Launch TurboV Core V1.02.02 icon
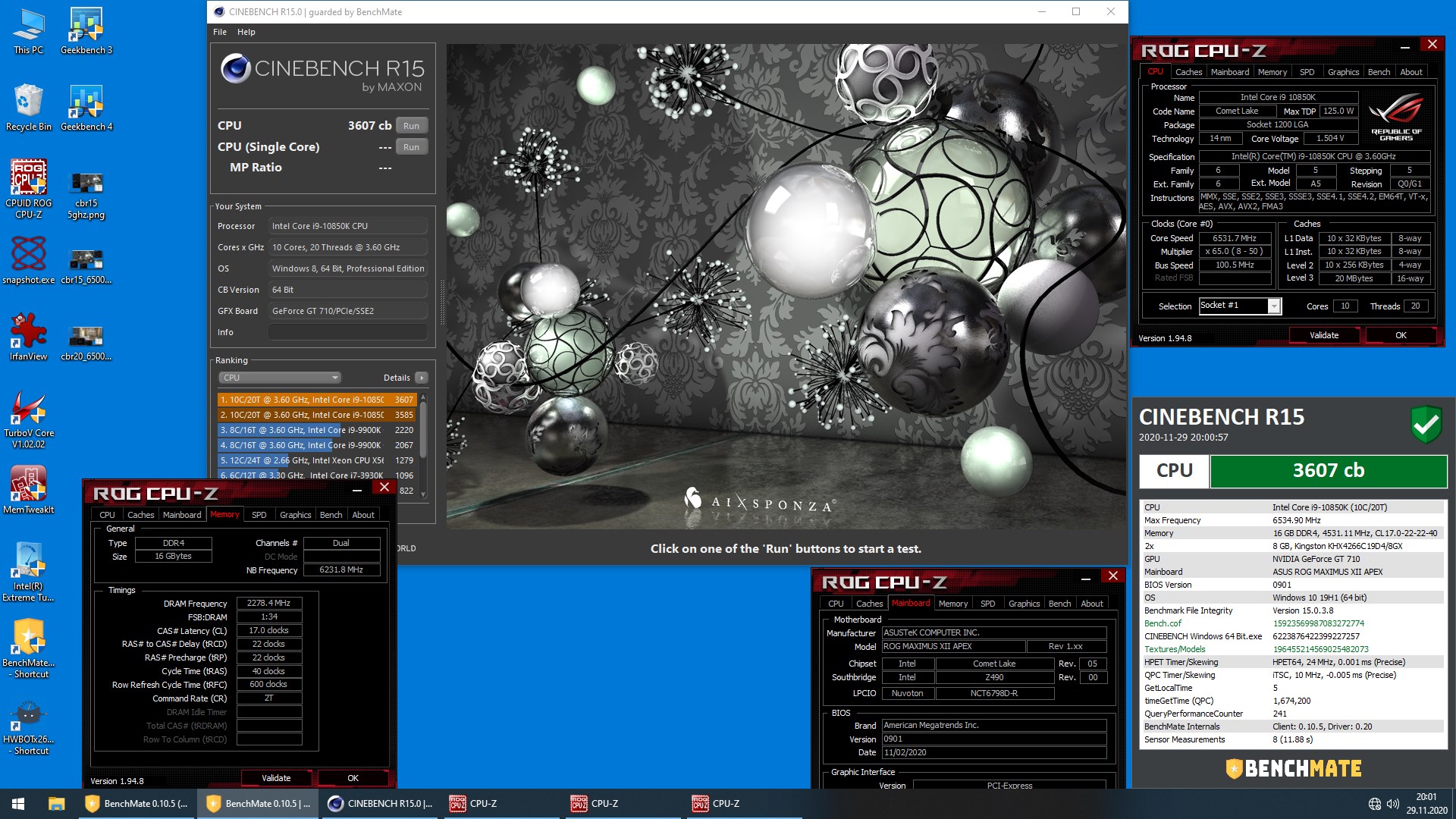1456x819 pixels. (x=28, y=419)
